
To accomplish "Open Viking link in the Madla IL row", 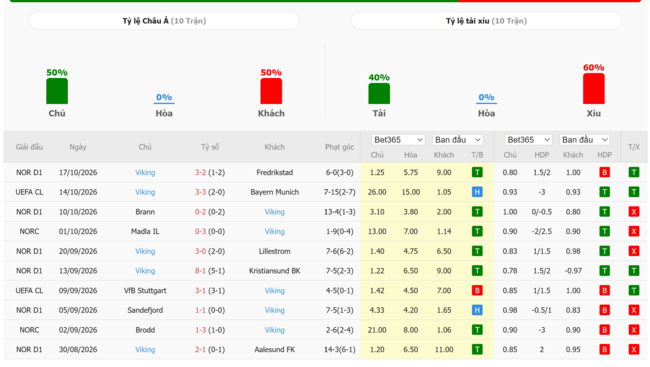I will (274, 231).
